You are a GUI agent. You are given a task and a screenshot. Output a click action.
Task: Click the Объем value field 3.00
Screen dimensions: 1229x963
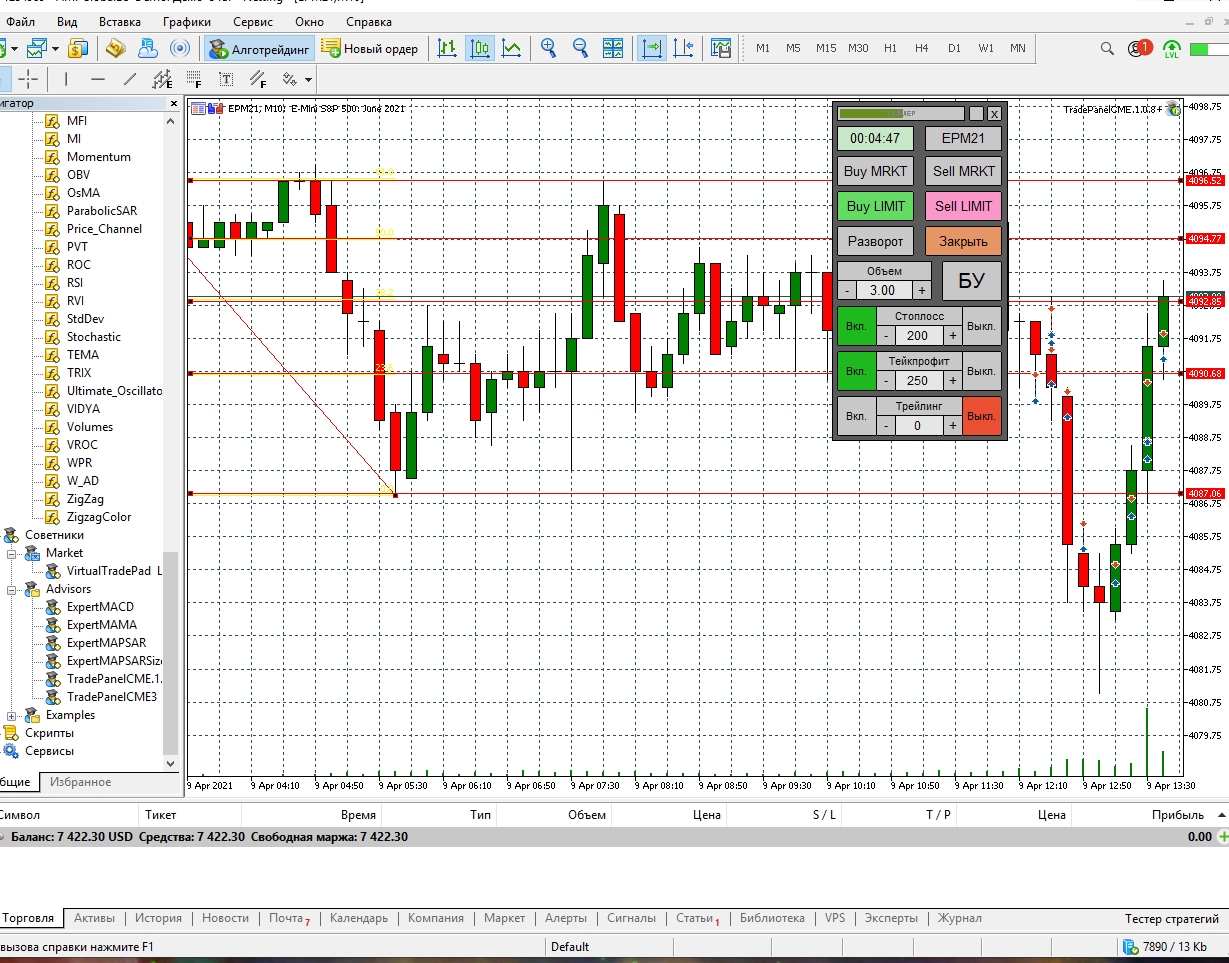[x=883, y=290]
